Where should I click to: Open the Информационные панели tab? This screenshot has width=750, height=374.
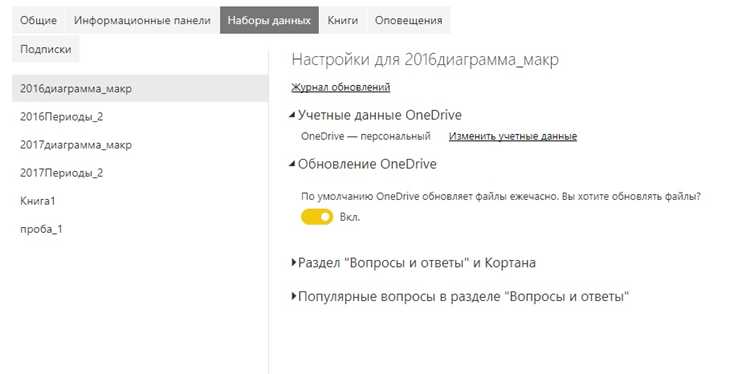142,20
